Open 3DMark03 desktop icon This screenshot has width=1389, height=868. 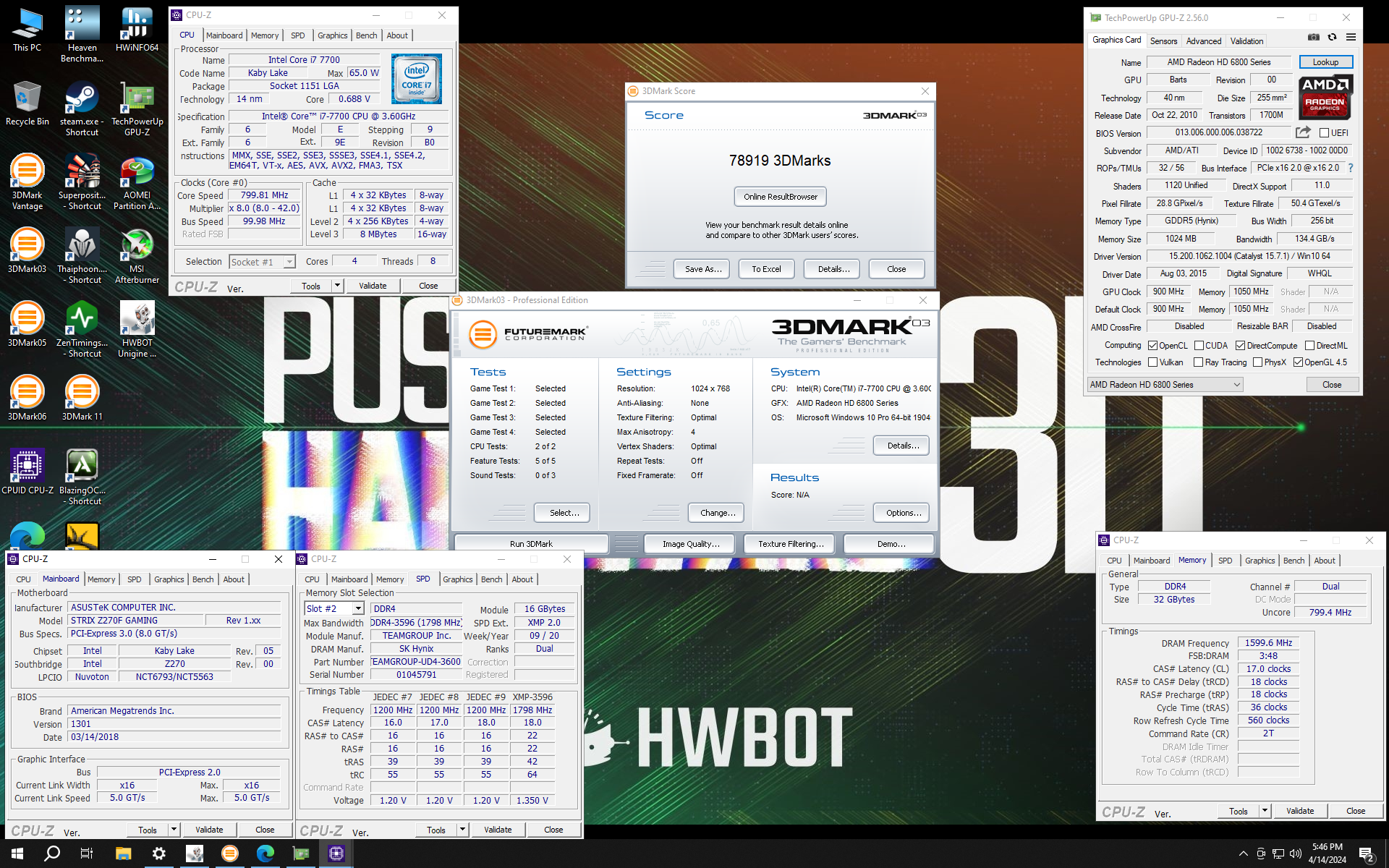pyautogui.click(x=27, y=251)
